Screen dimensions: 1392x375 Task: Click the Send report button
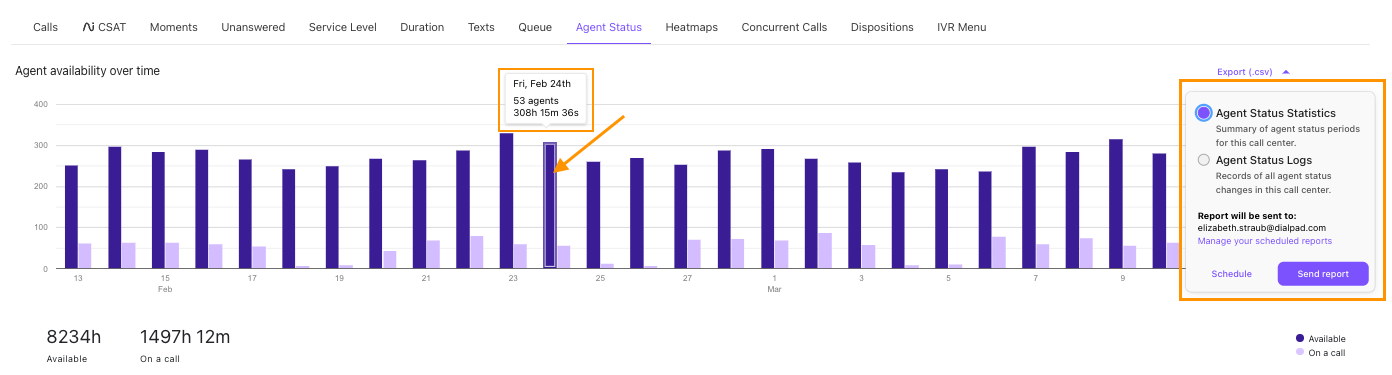click(x=1323, y=274)
